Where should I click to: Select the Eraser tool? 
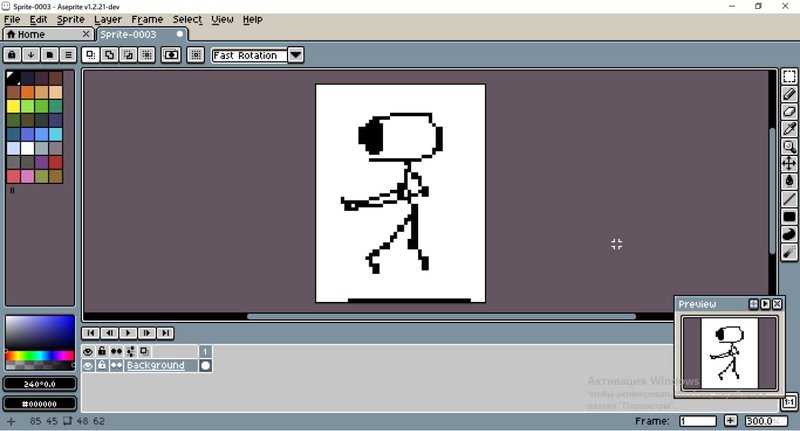789,112
